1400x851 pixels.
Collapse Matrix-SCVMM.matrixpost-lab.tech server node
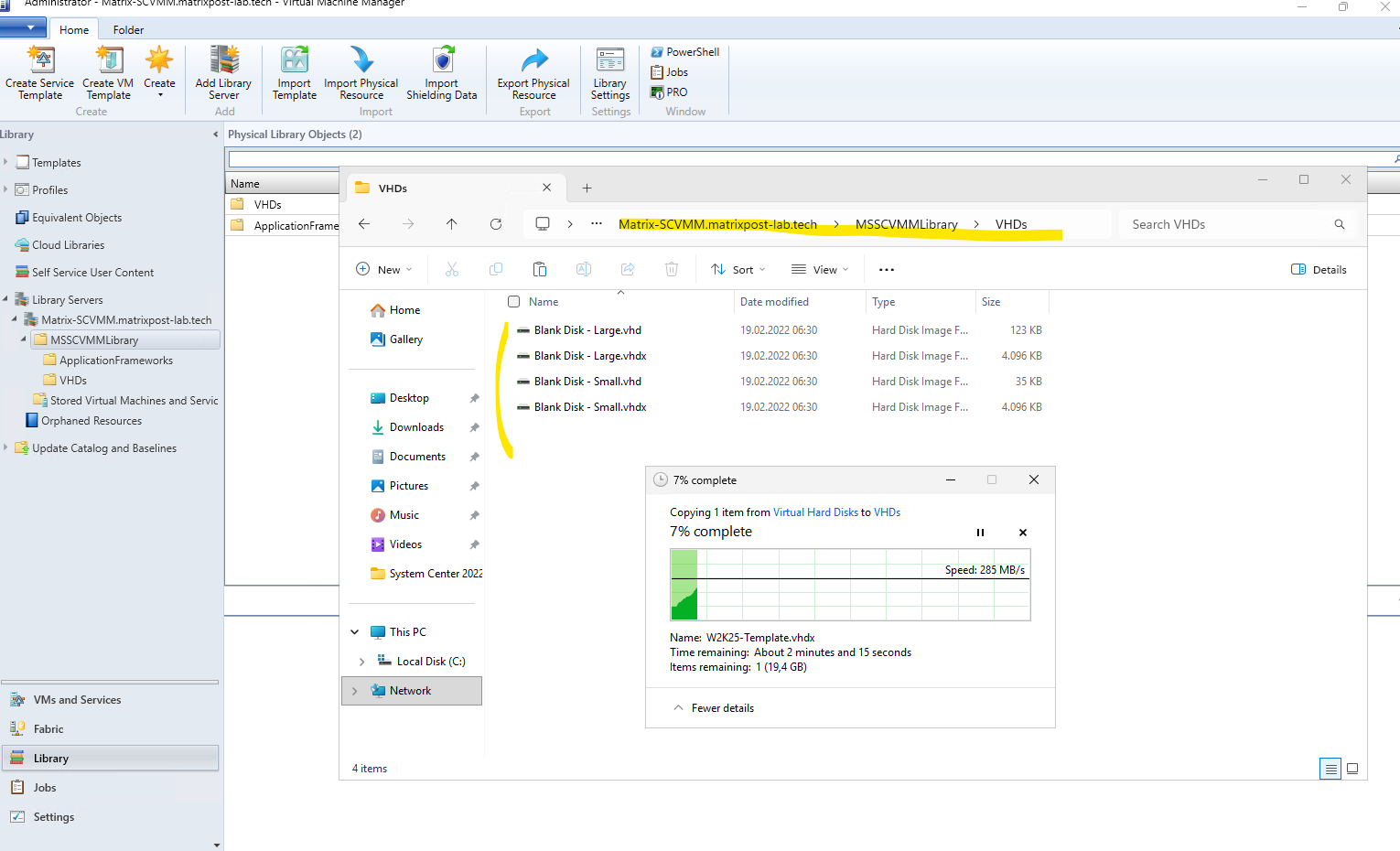click(15, 319)
